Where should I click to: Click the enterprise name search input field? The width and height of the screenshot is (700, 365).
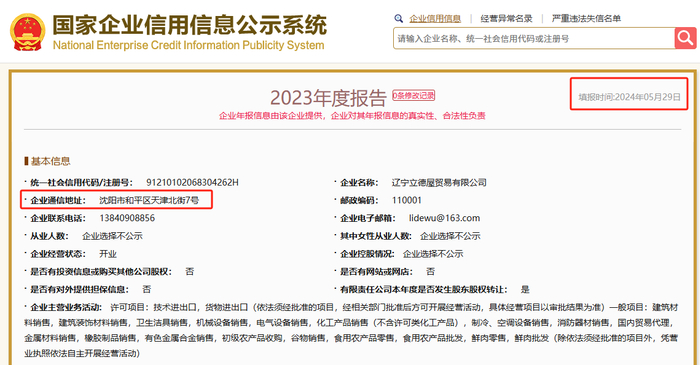tap(534, 38)
